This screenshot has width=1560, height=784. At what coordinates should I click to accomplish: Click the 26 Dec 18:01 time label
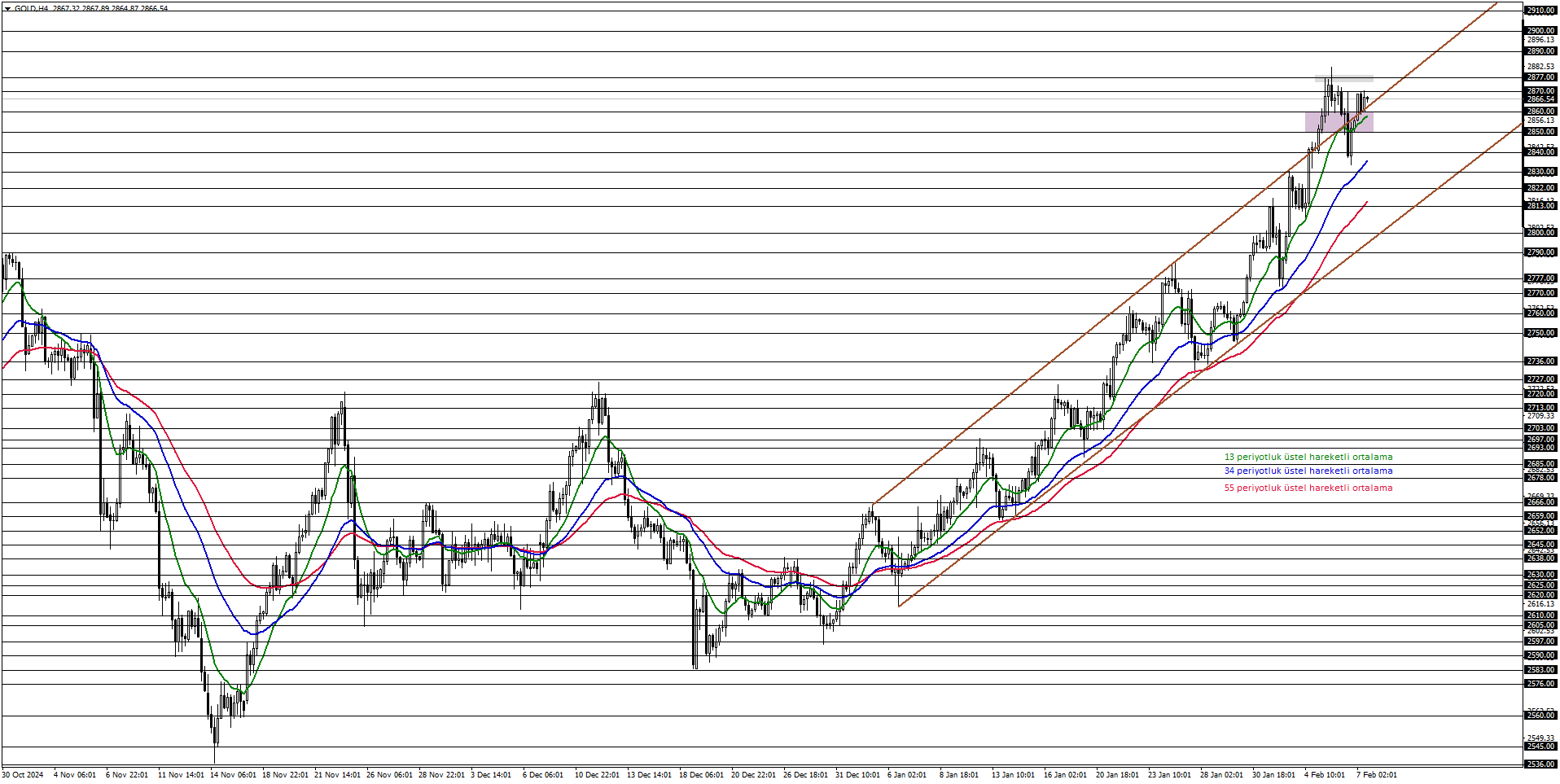tap(805, 775)
